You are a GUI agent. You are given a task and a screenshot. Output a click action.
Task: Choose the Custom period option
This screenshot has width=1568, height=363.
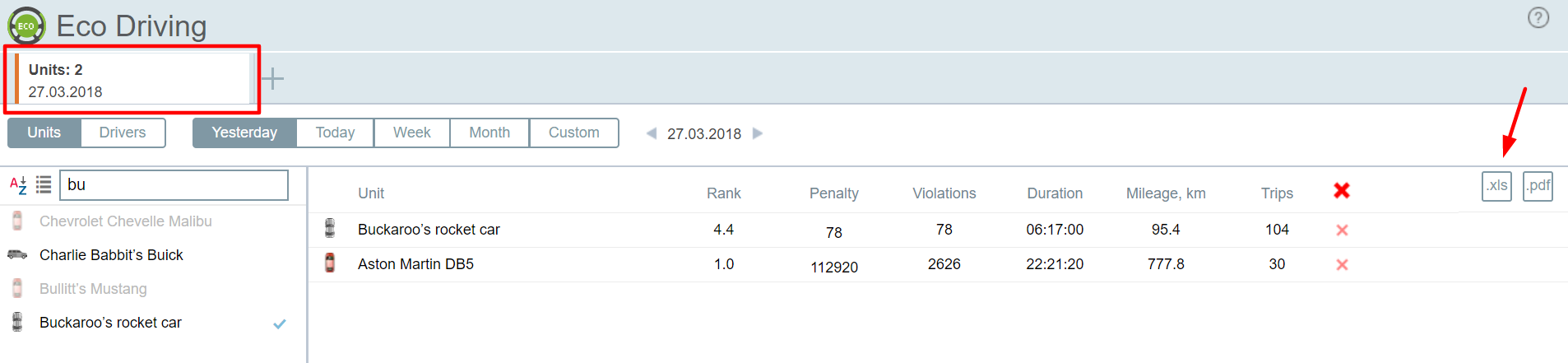click(573, 133)
